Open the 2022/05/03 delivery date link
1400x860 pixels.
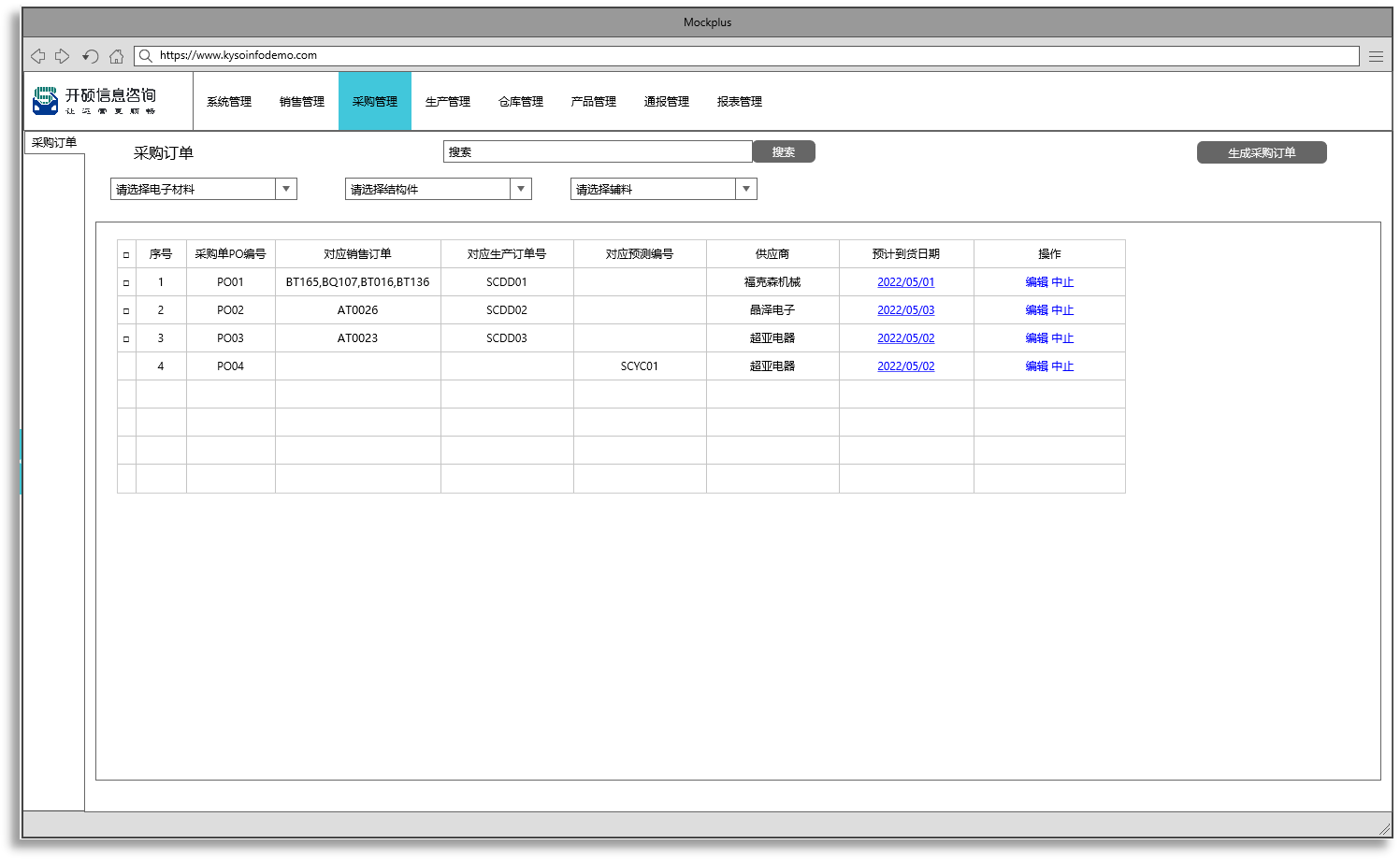905,310
